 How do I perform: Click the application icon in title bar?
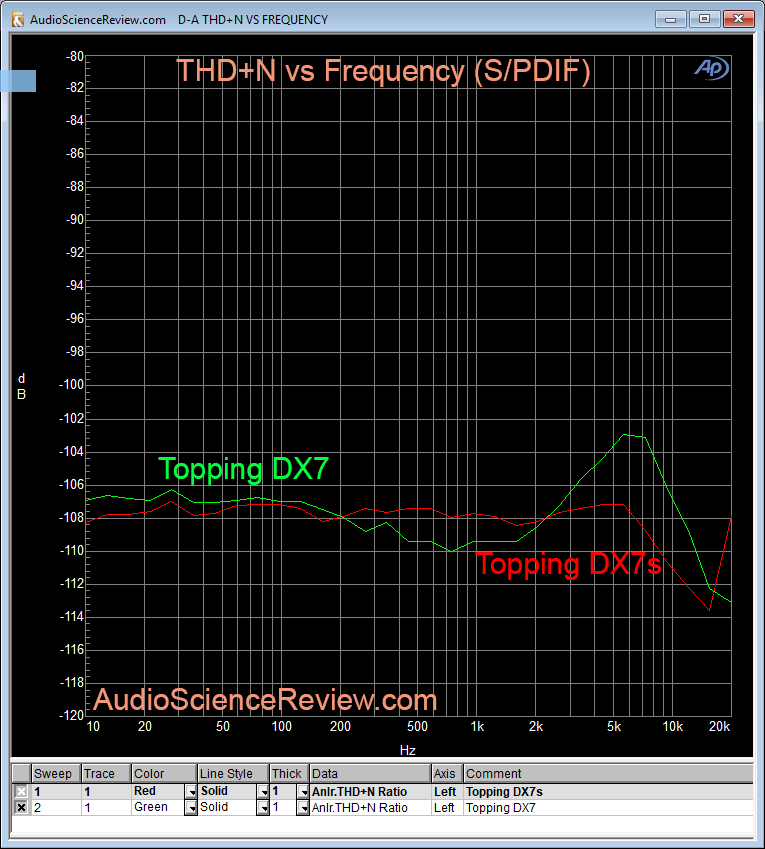[x=18, y=20]
